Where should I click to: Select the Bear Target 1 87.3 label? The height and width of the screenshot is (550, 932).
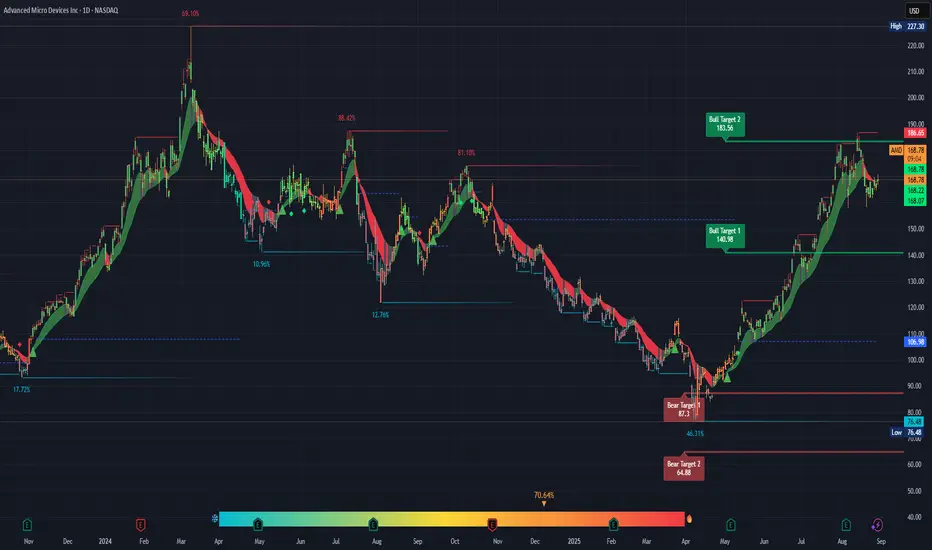pos(684,410)
